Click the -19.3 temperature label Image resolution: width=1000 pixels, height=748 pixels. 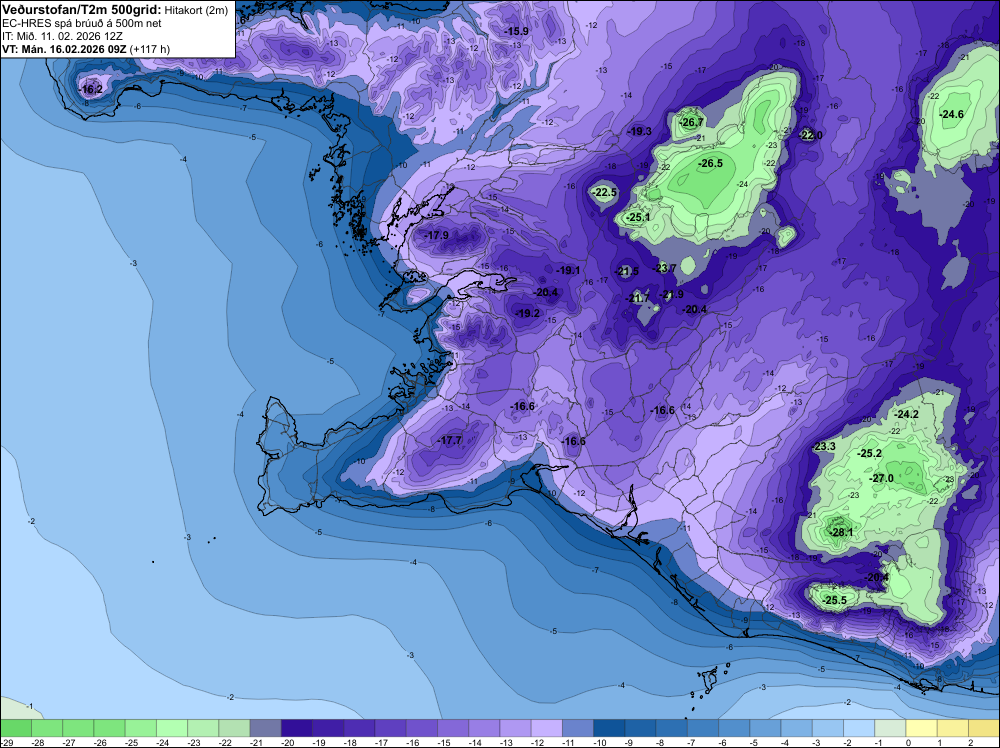[639, 131]
